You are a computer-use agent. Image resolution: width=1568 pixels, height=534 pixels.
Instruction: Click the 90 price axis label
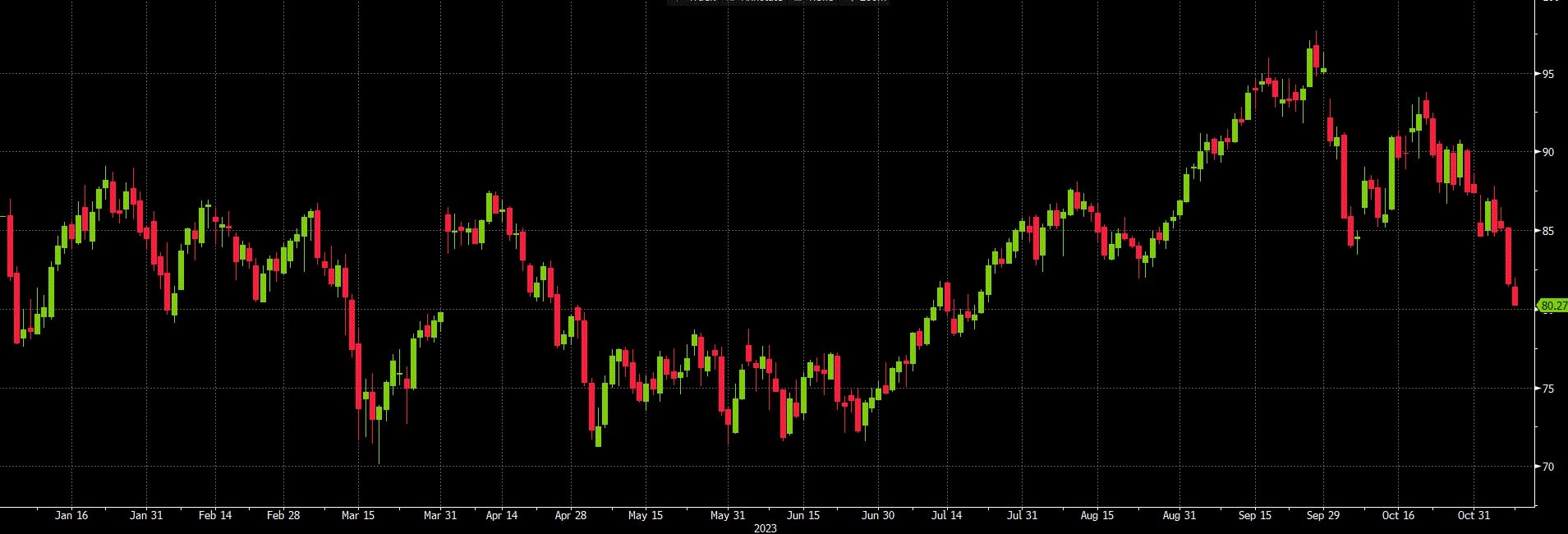(x=1548, y=152)
